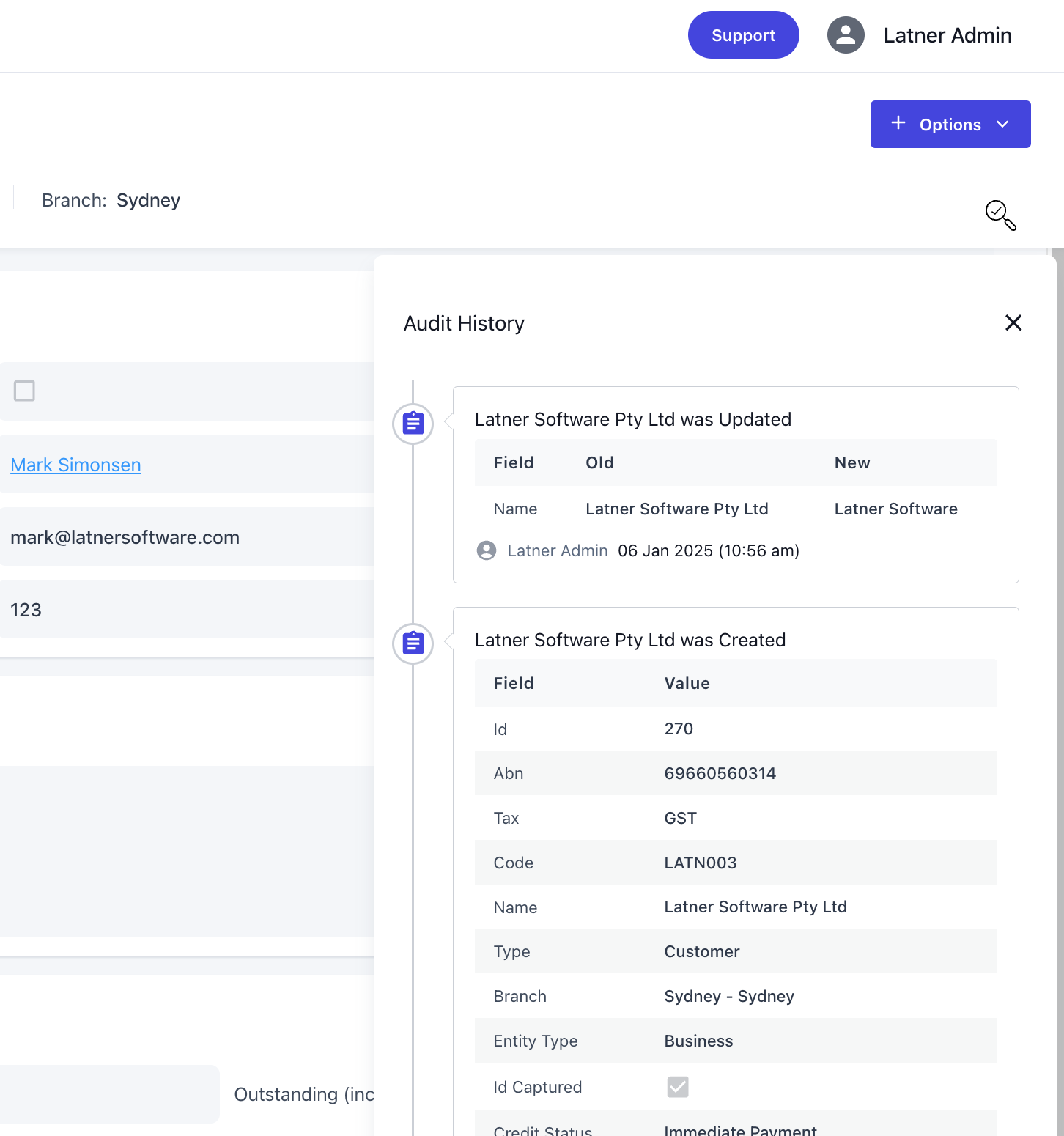Viewport: 1064px width, 1136px height.
Task: Expand the Options dropdown button
Action: pyautogui.click(x=950, y=125)
